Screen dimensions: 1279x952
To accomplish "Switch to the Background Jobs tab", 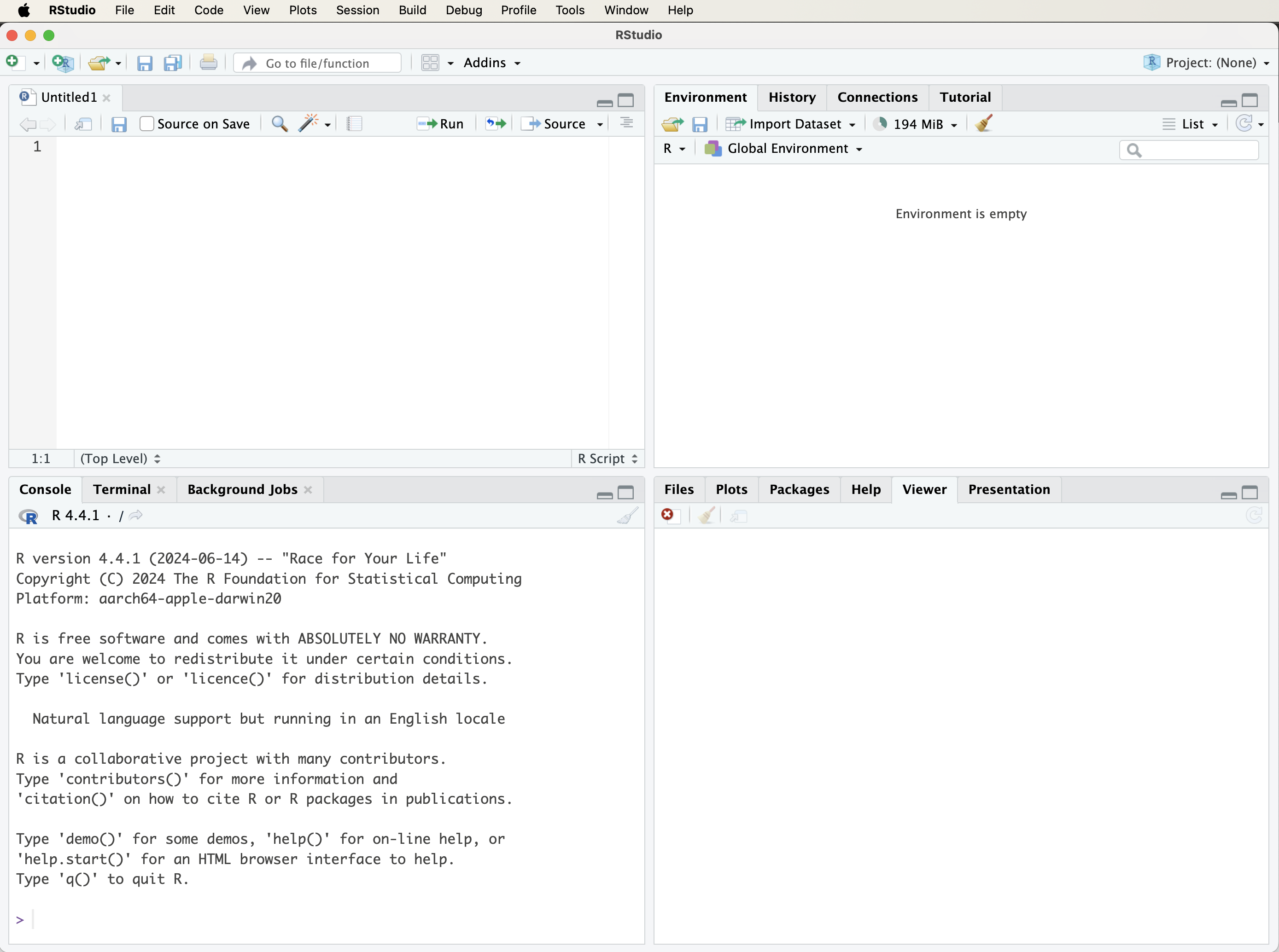I will 242,489.
